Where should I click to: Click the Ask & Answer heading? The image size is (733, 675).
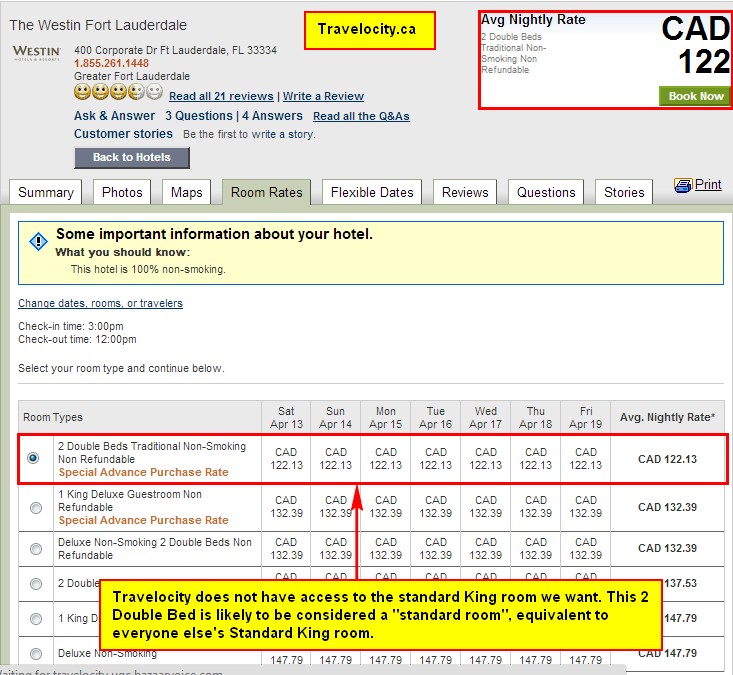115,116
